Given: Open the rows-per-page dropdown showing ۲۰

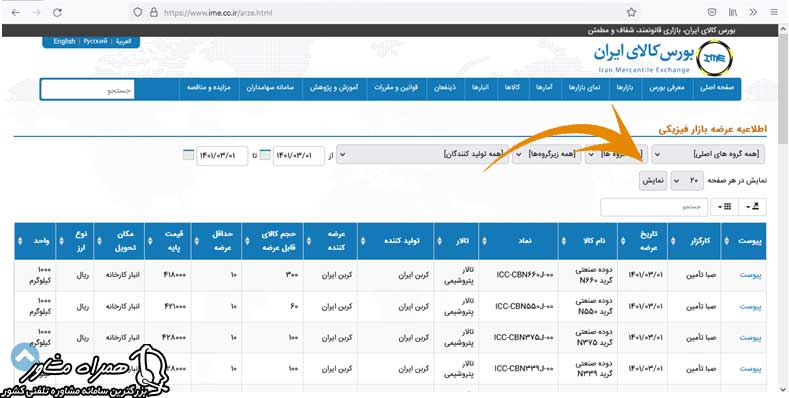Looking at the screenshot, I should pyautogui.click(x=687, y=180).
